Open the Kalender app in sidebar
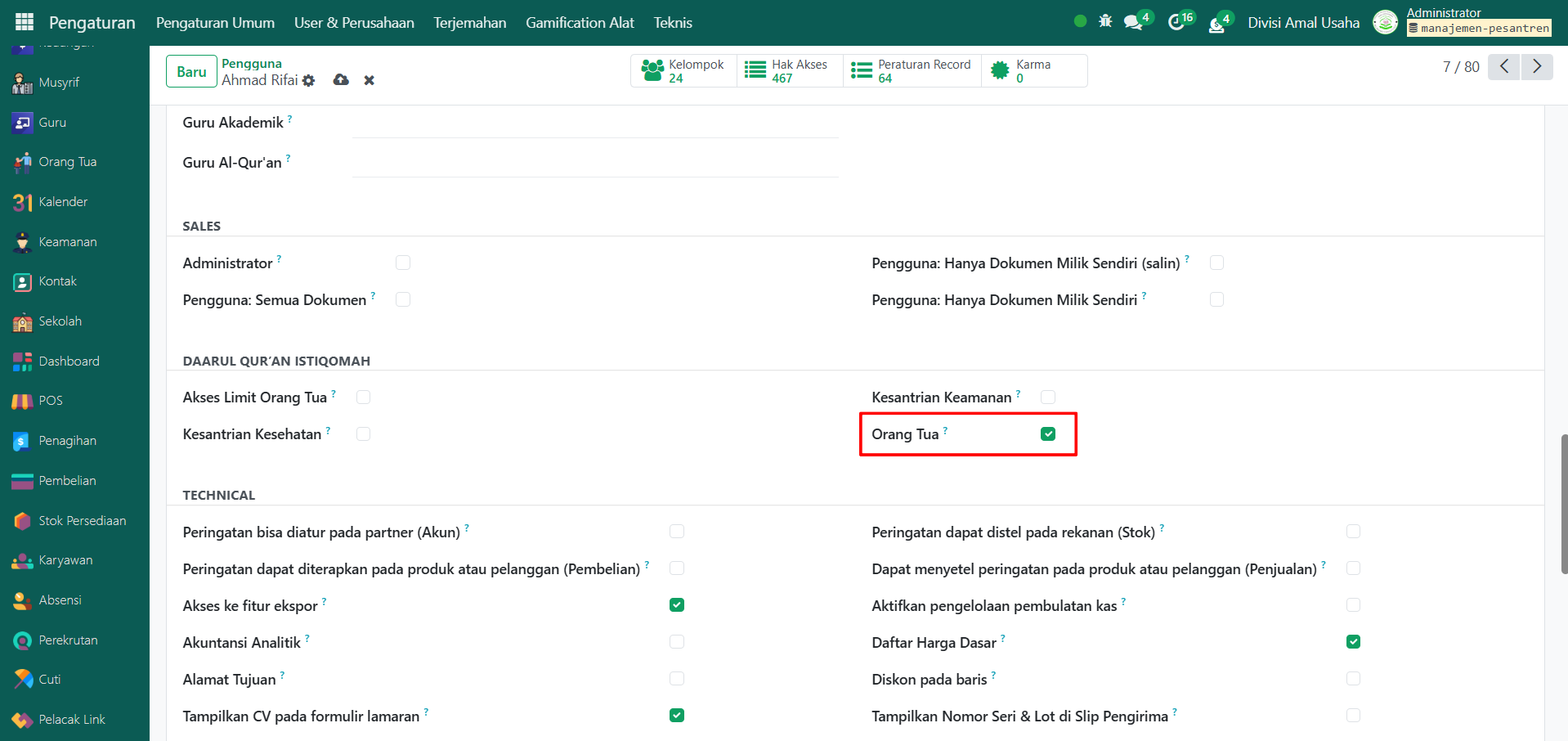 tap(62, 202)
